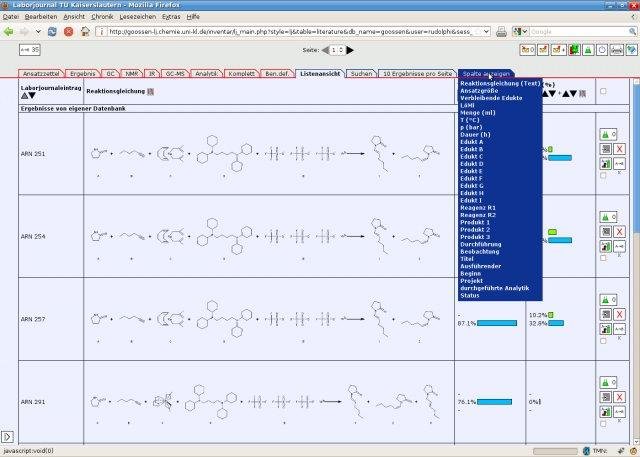This screenshot has width=640, height=457.
Task: Click the Firefox home button
Action: tap(84, 31)
